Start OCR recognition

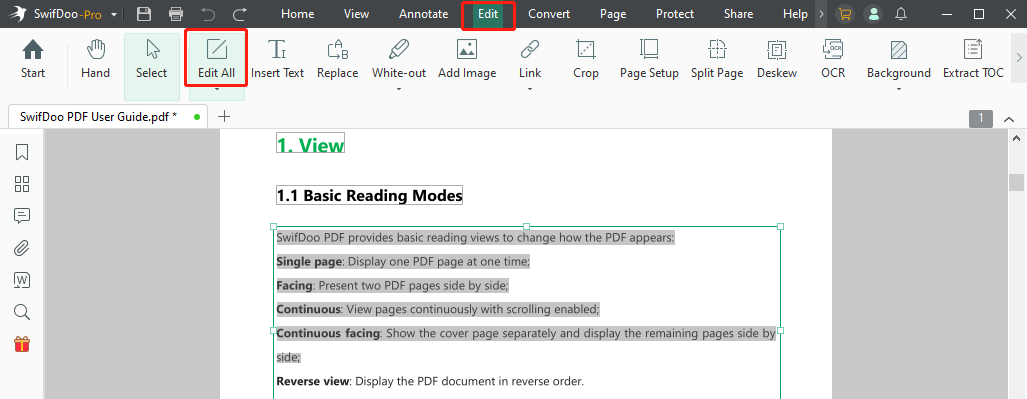tap(833, 60)
